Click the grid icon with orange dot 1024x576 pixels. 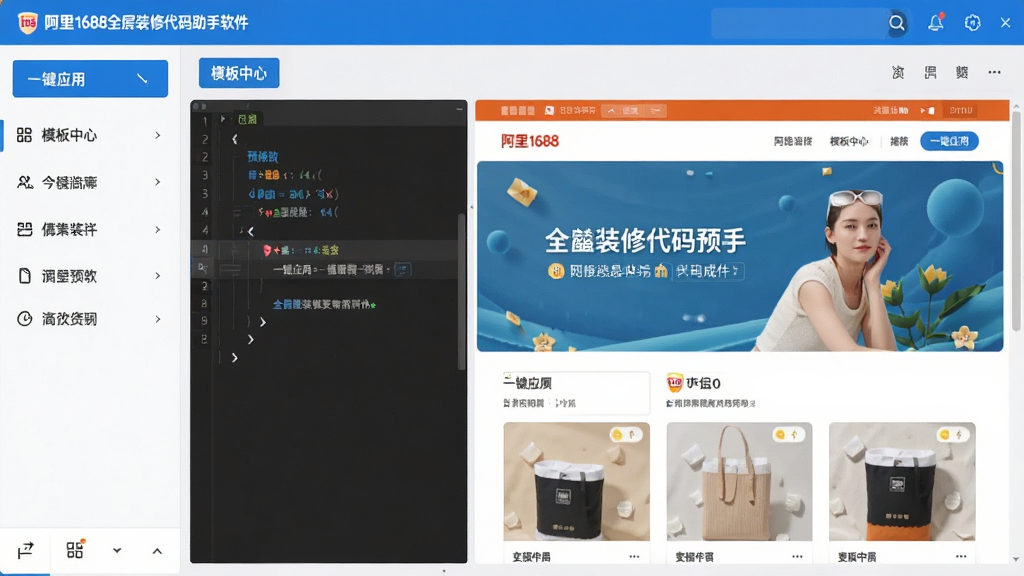click(75, 549)
